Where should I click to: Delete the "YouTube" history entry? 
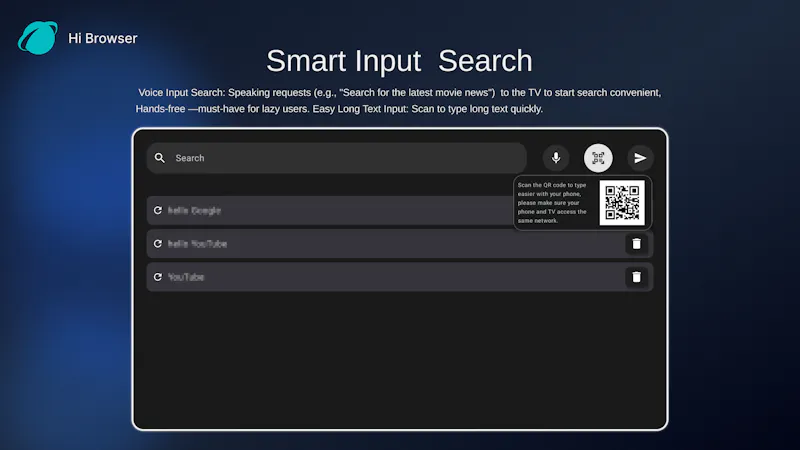pyautogui.click(x=636, y=277)
